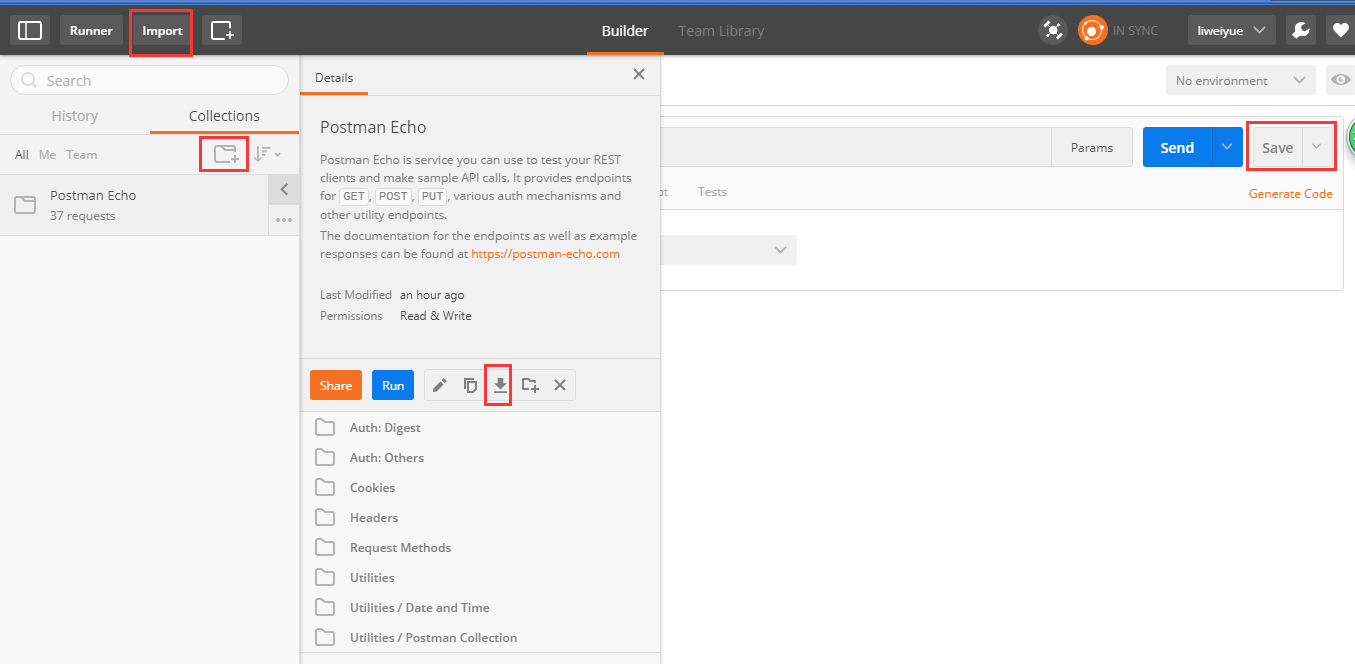Image resolution: width=1355 pixels, height=664 pixels.
Task: Filter collections by Me
Action: (x=47, y=154)
